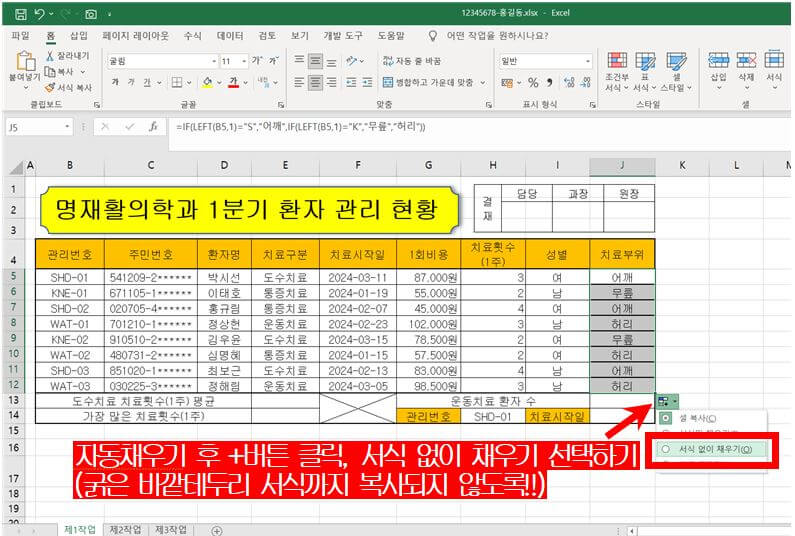The image size is (795, 536).
Task: Click the 제3작업 sheet tab
Action: (x=171, y=530)
